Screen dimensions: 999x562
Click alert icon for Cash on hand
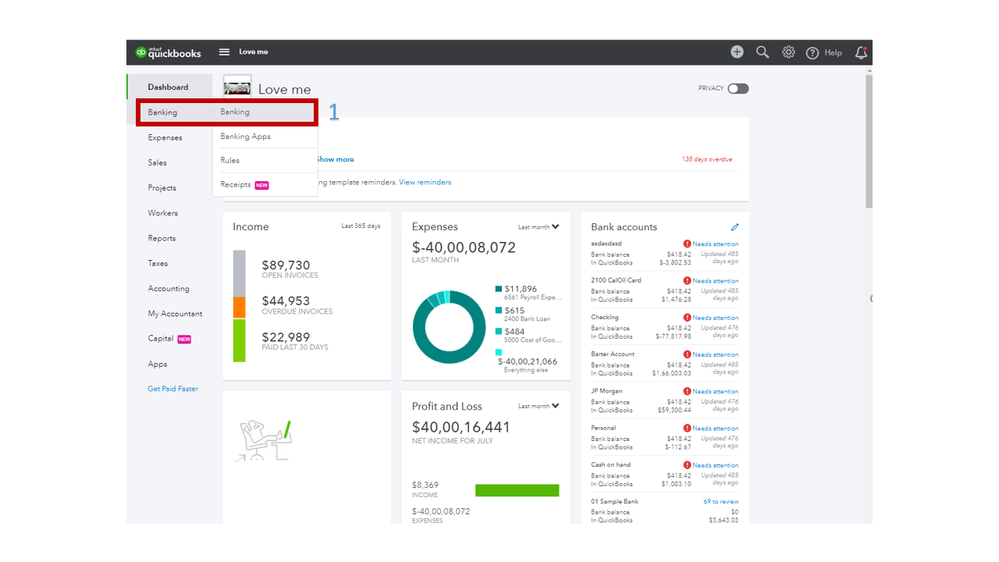point(687,466)
